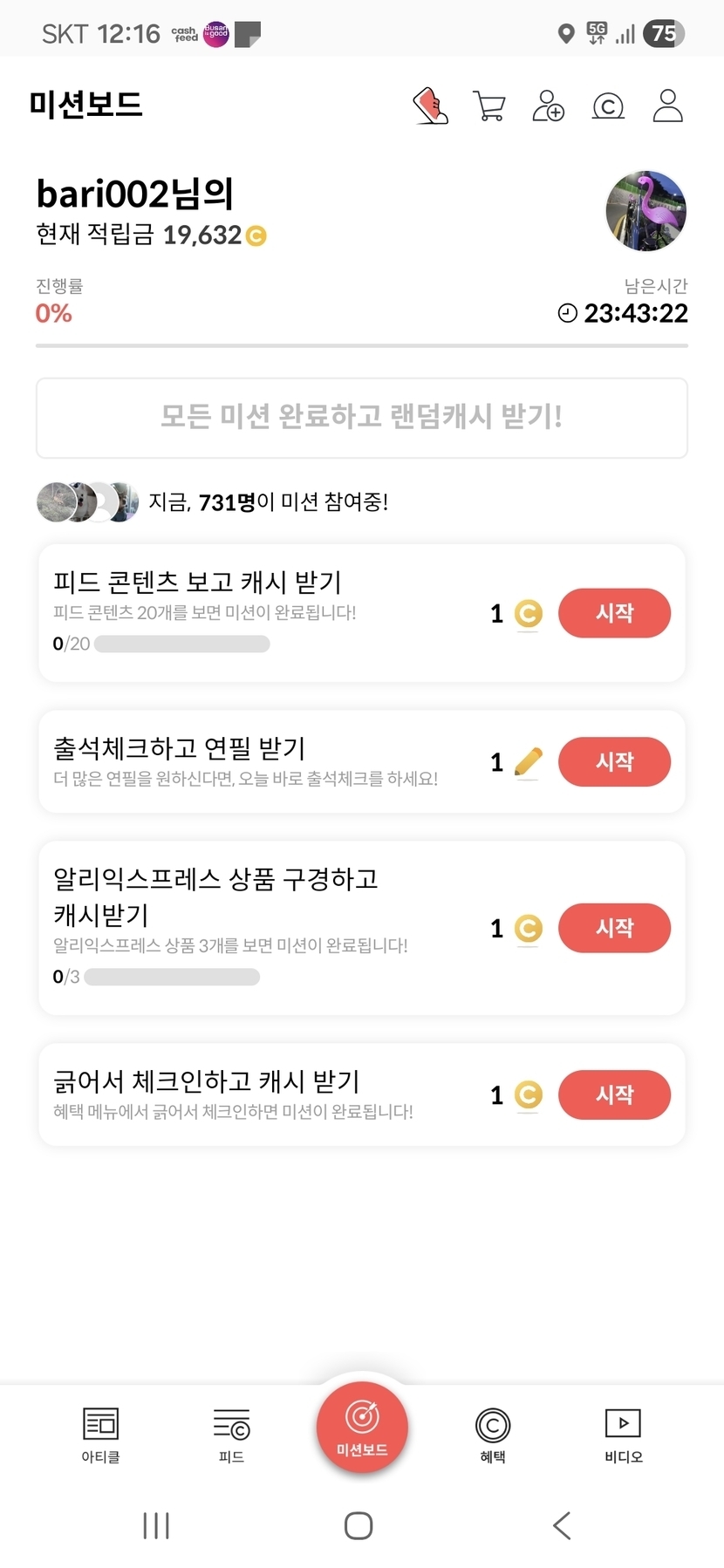724x1568 pixels.
Task: Go to the 비디오 tab
Action: [x=623, y=1435]
